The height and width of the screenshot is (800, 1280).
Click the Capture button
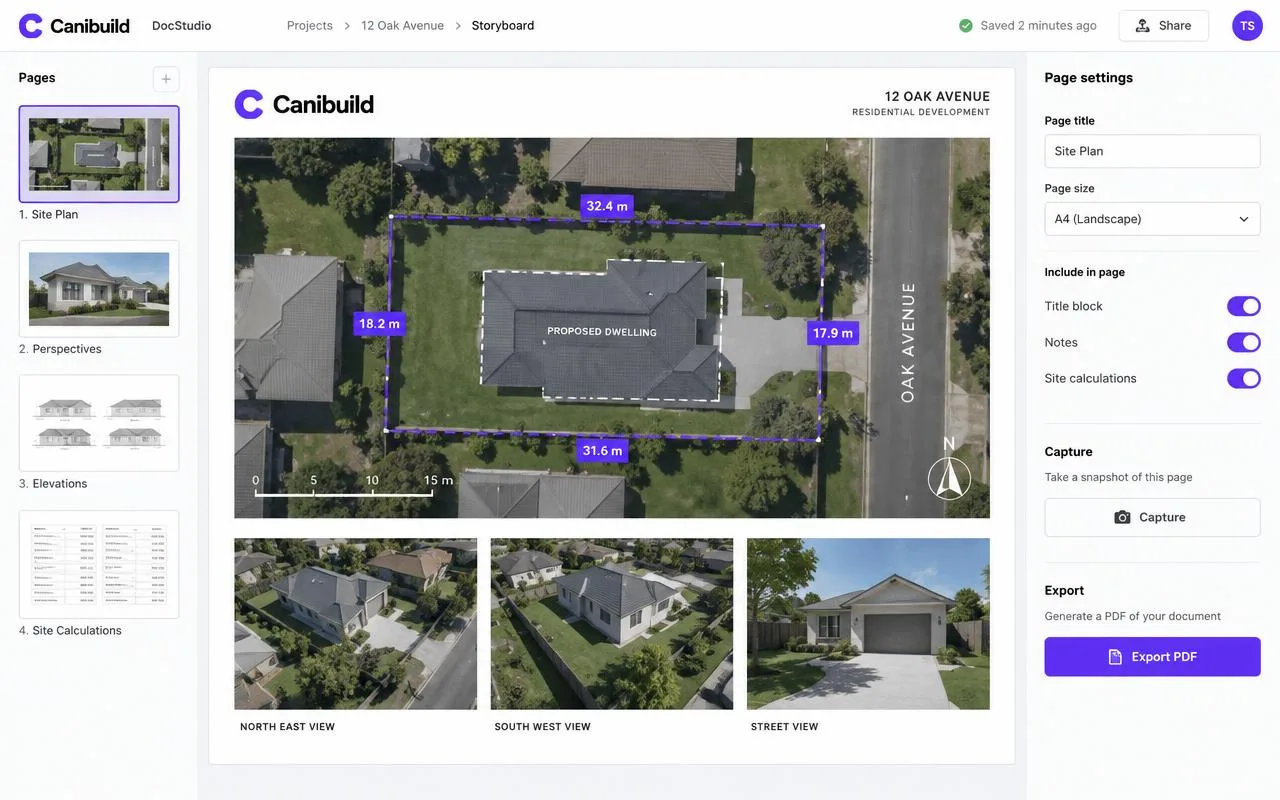tap(1152, 517)
